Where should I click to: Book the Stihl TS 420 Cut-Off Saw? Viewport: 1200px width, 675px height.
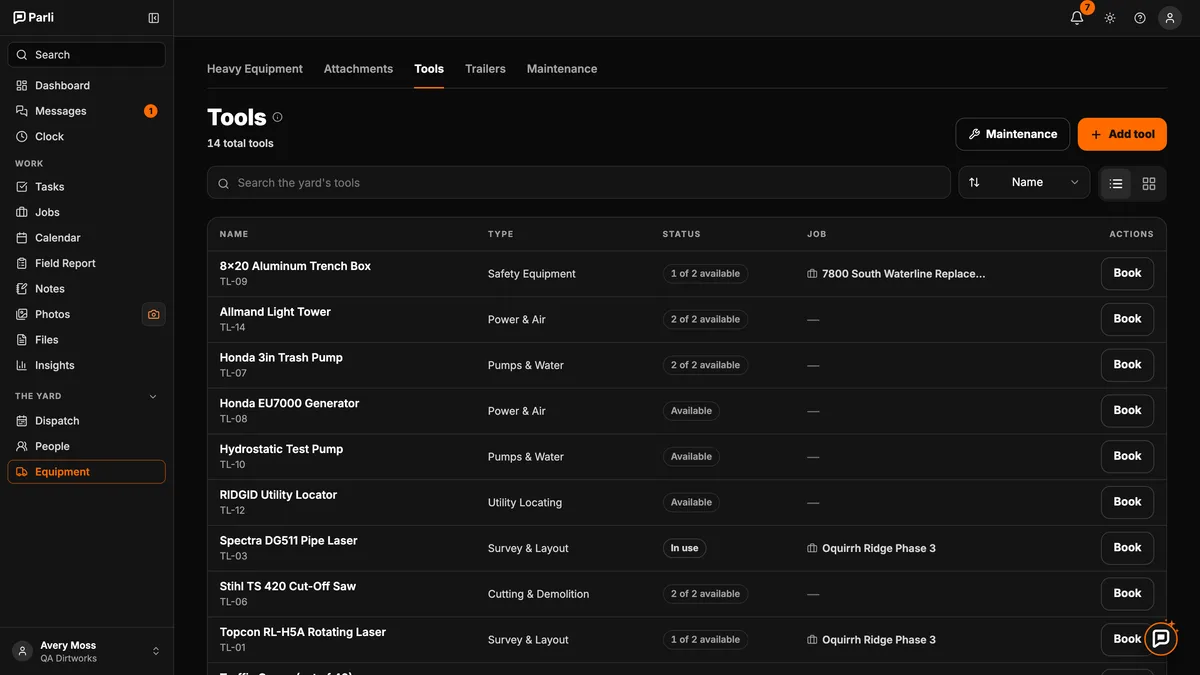tap(1127, 593)
